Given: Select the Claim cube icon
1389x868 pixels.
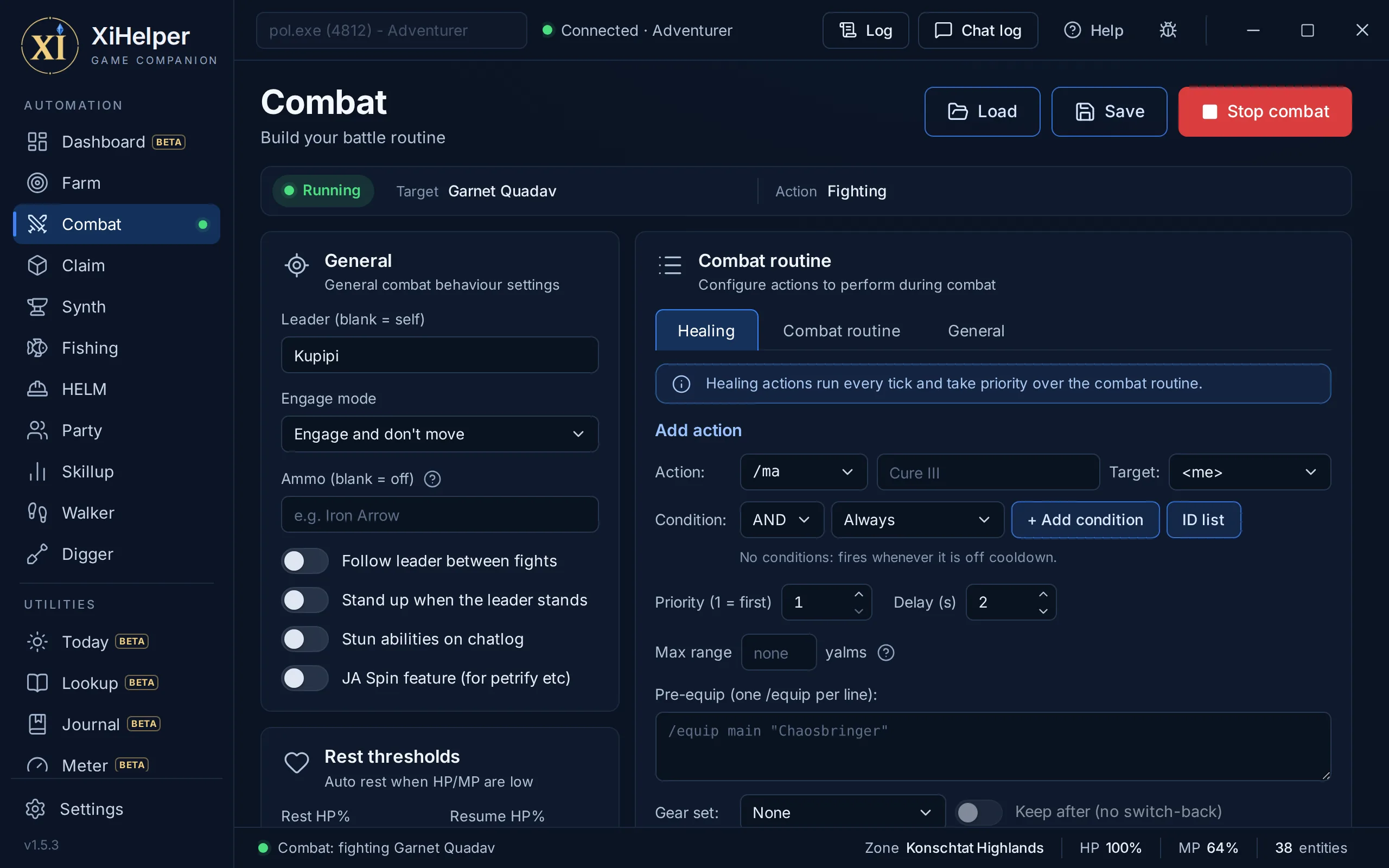Looking at the screenshot, I should [x=37, y=265].
